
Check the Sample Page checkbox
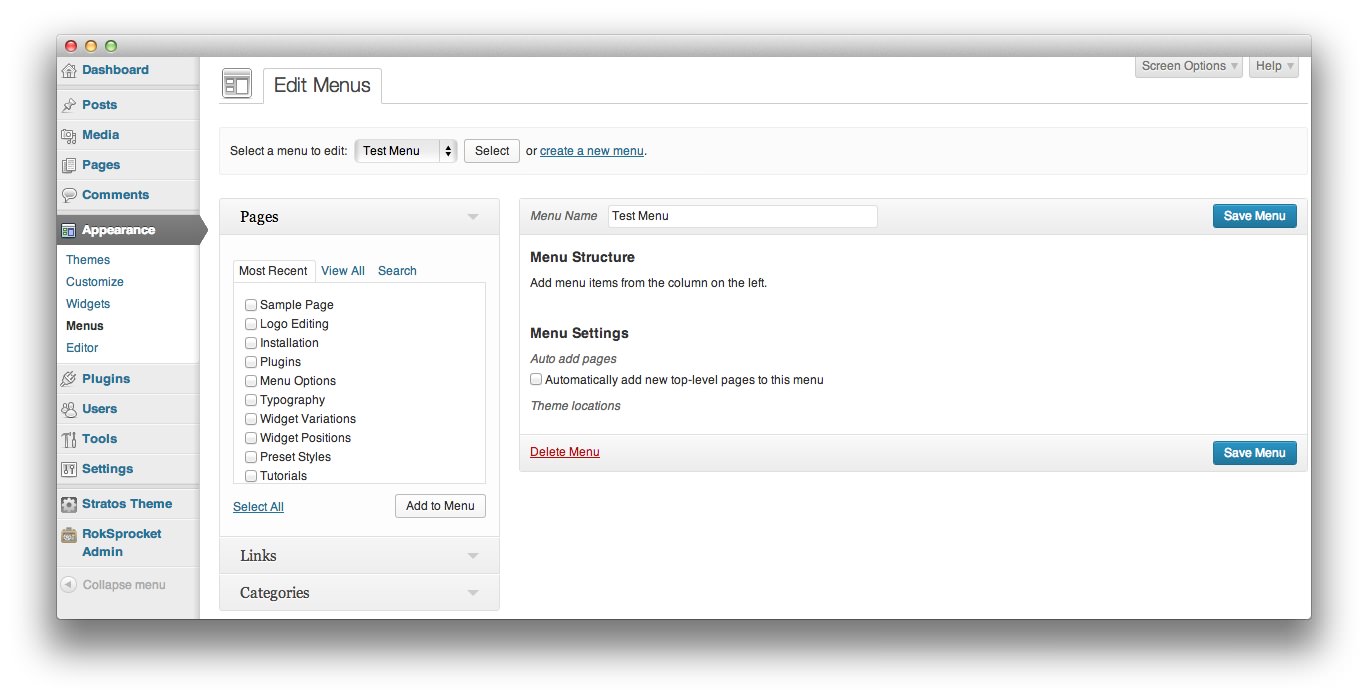coord(251,305)
